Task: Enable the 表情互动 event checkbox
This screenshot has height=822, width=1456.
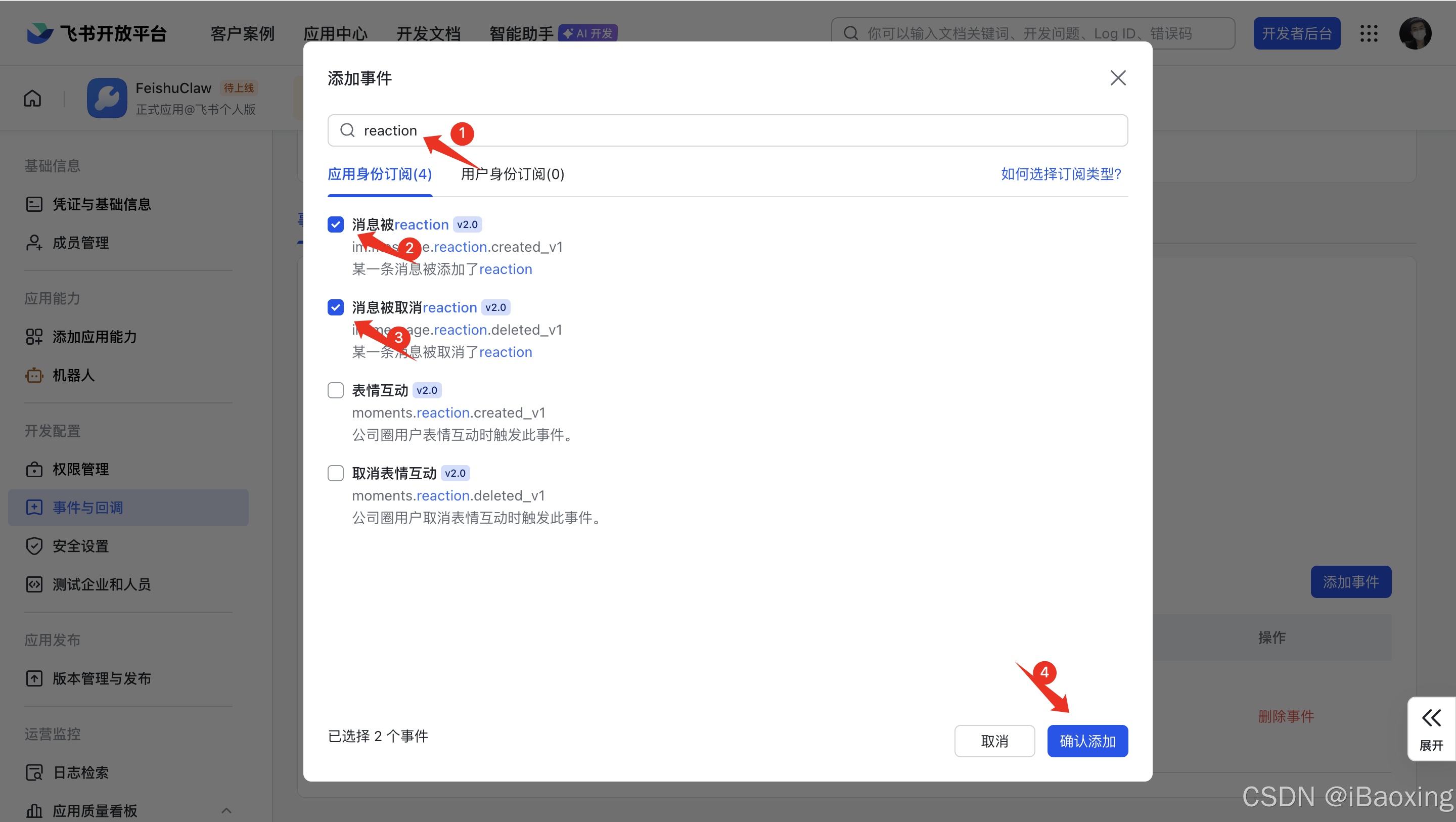Action: click(x=335, y=390)
